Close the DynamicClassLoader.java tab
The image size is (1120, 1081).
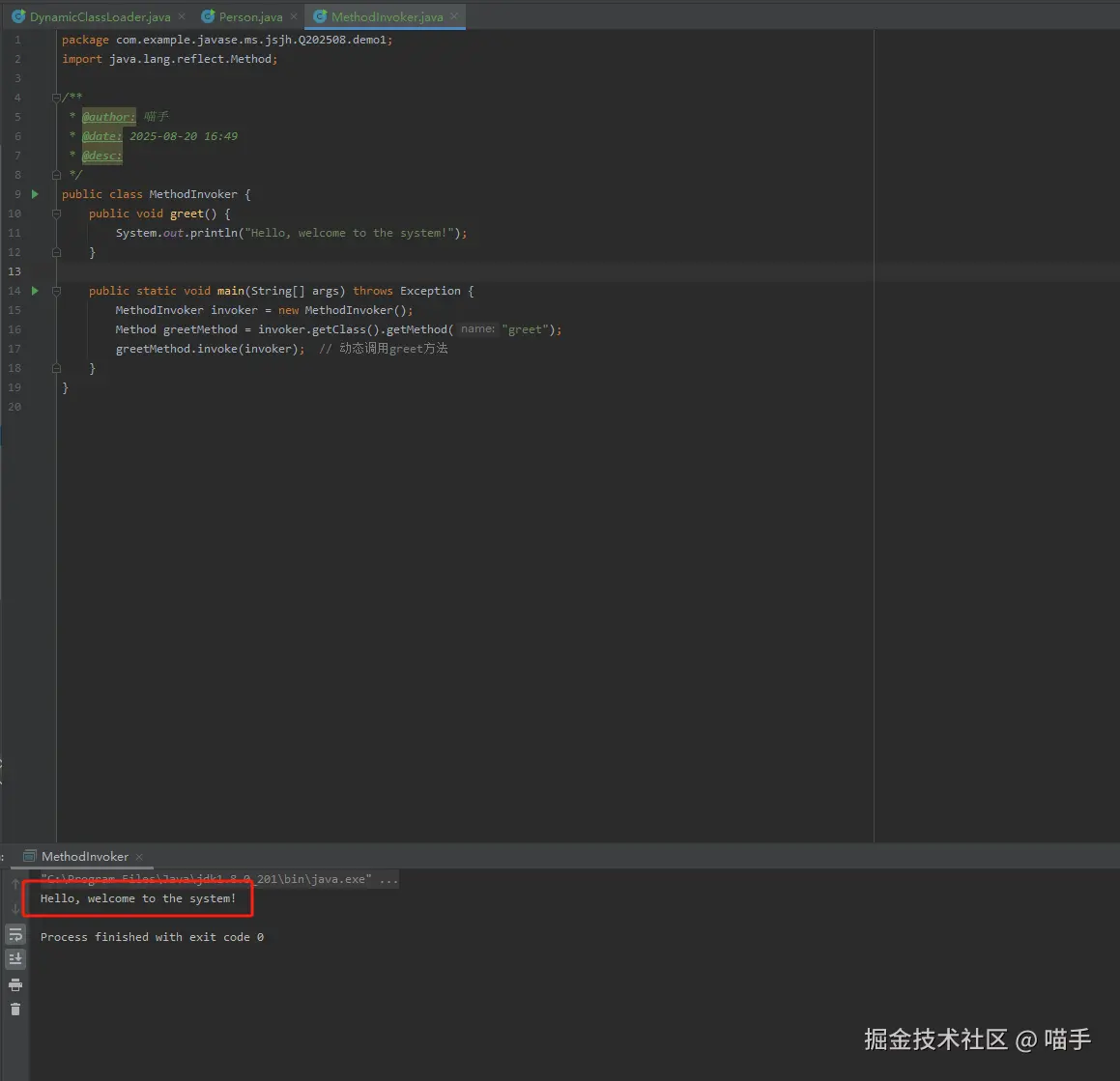point(182,16)
